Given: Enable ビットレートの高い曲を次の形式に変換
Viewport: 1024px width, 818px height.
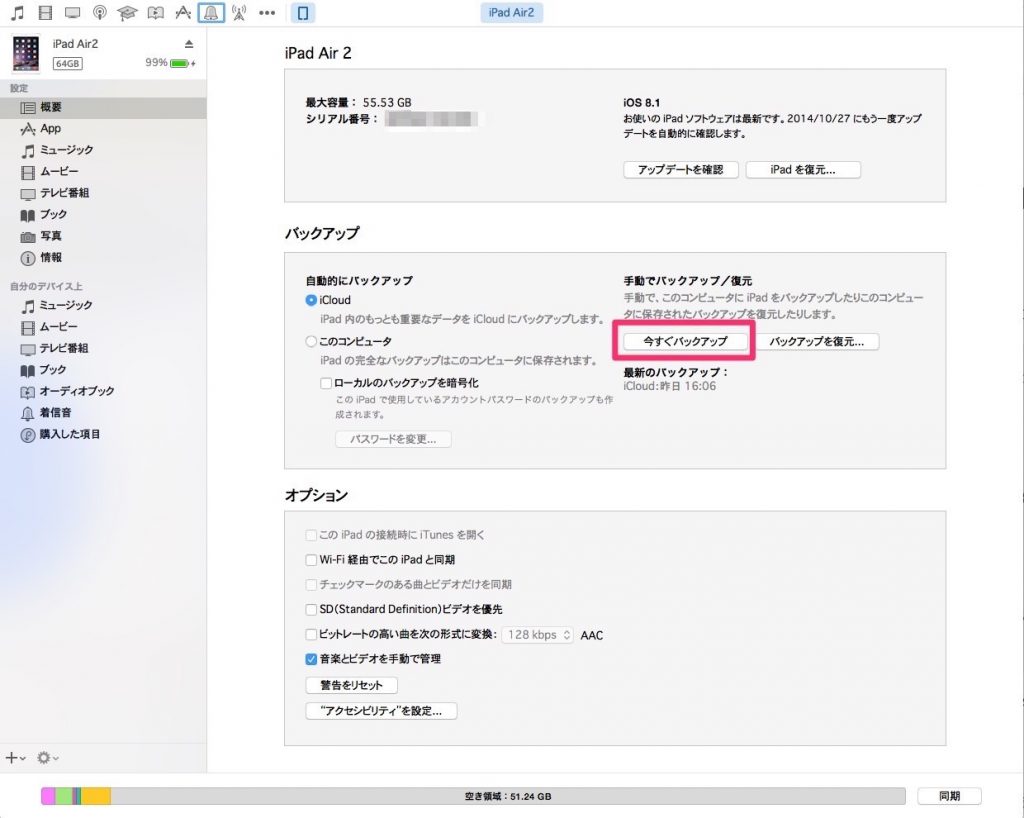Looking at the screenshot, I should (x=312, y=635).
